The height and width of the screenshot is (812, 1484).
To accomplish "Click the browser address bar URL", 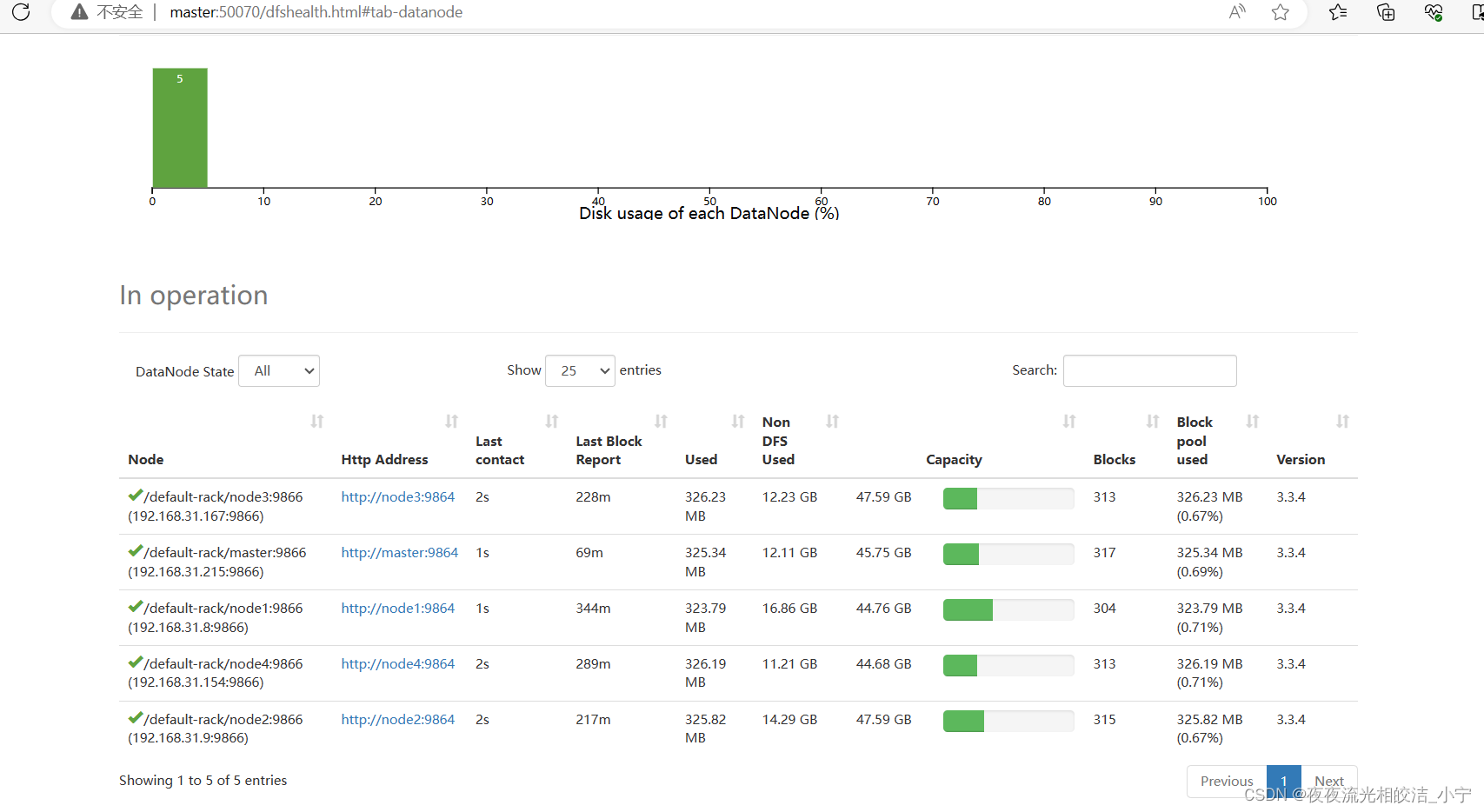I will click(x=316, y=12).
